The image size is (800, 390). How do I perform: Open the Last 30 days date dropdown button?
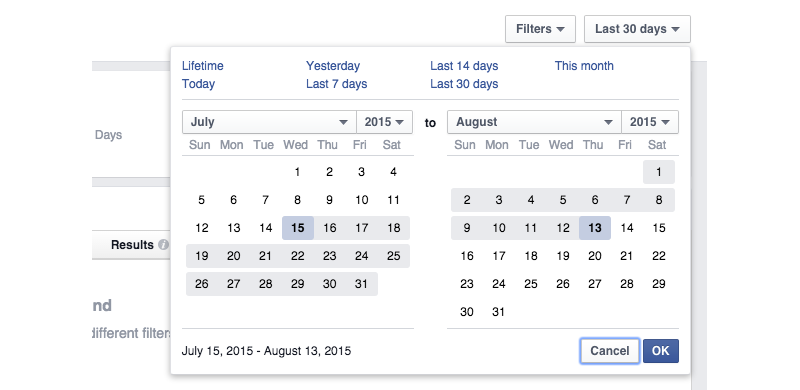click(637, 29)
